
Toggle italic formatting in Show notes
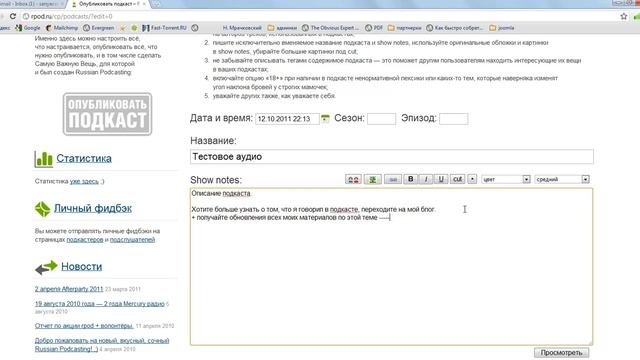click(426, 179)
